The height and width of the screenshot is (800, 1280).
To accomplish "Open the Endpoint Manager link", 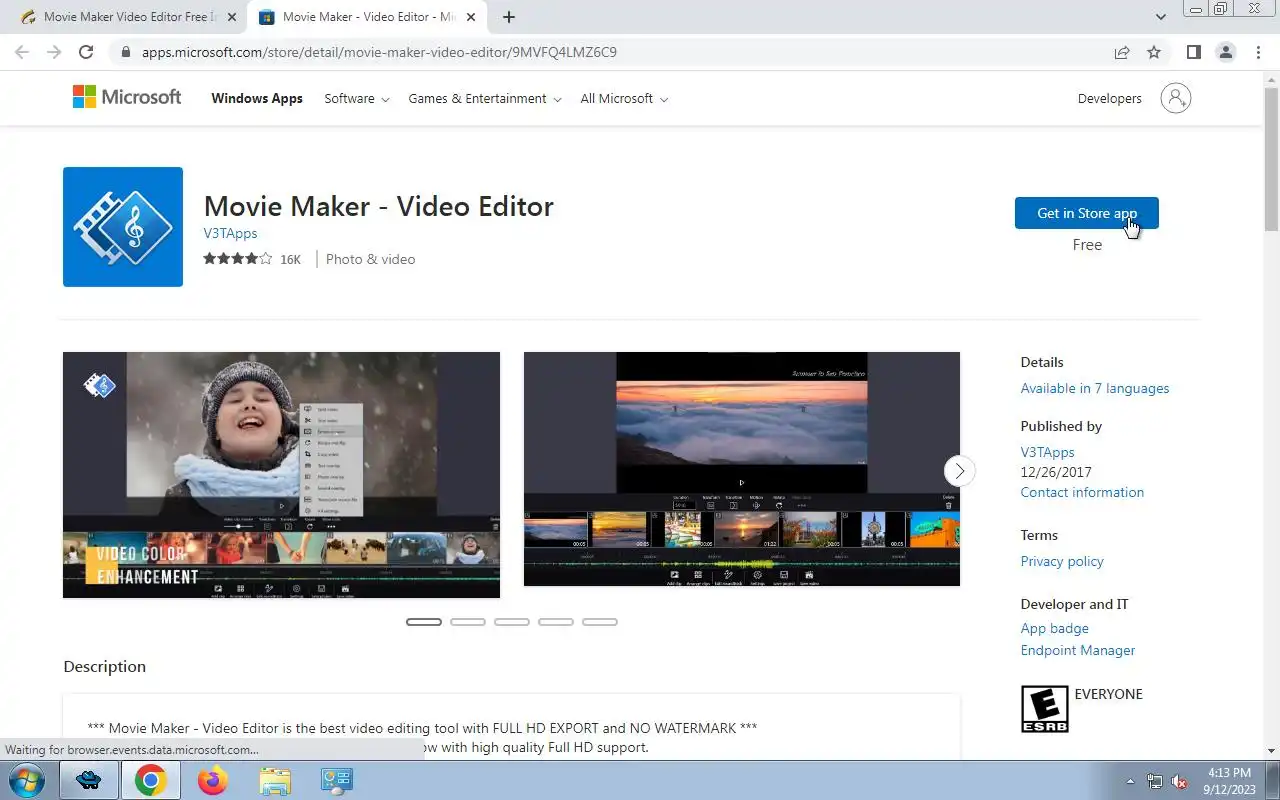I will (1077, 650).
